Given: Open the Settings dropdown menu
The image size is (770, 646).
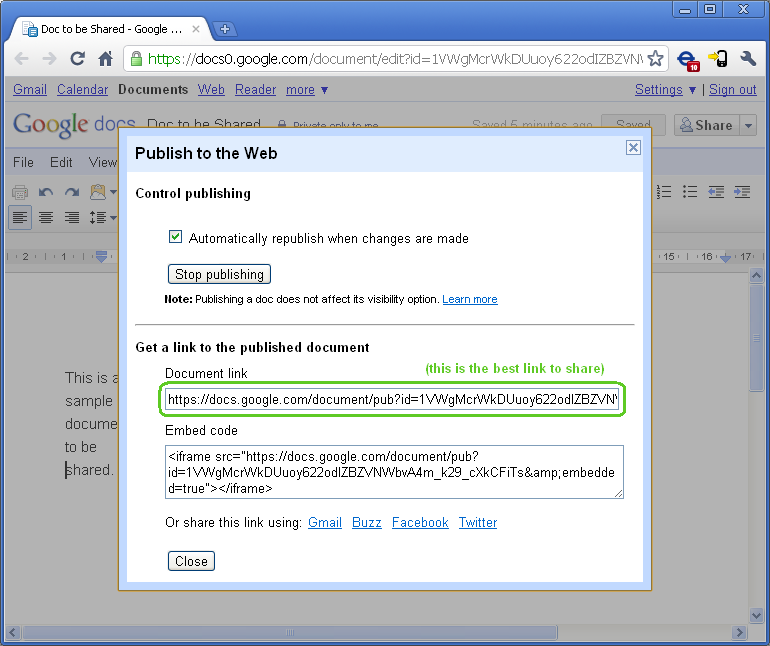Looking at the screenshot, I should click(x=664, y=90).
